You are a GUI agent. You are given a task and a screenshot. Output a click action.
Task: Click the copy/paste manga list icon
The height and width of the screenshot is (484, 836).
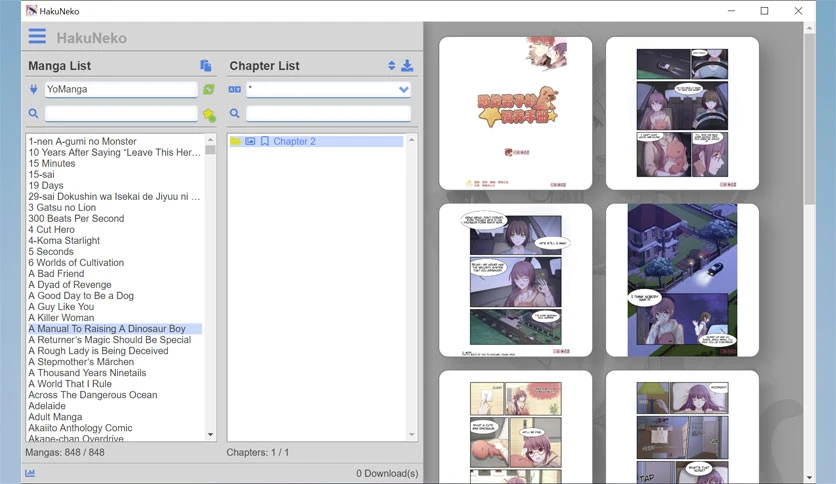click(206, 66)
